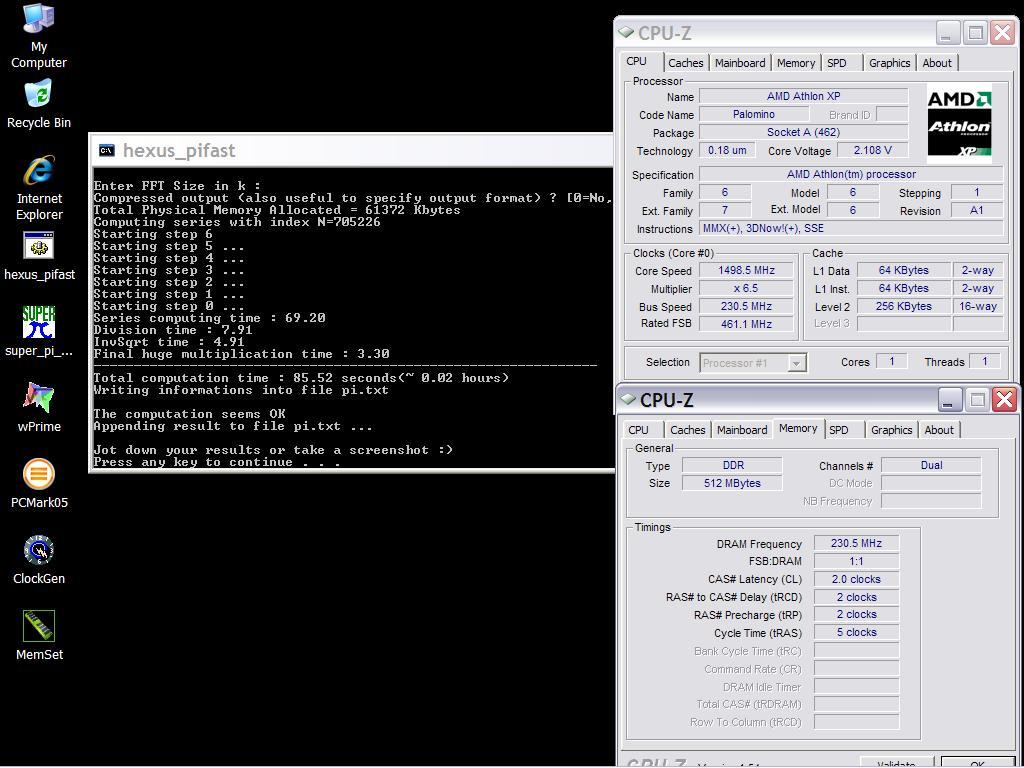This screenshot has height=768, width=1024.
Task: Click the 5 clocks tRAS value
Action: click(x=856, y=633)
